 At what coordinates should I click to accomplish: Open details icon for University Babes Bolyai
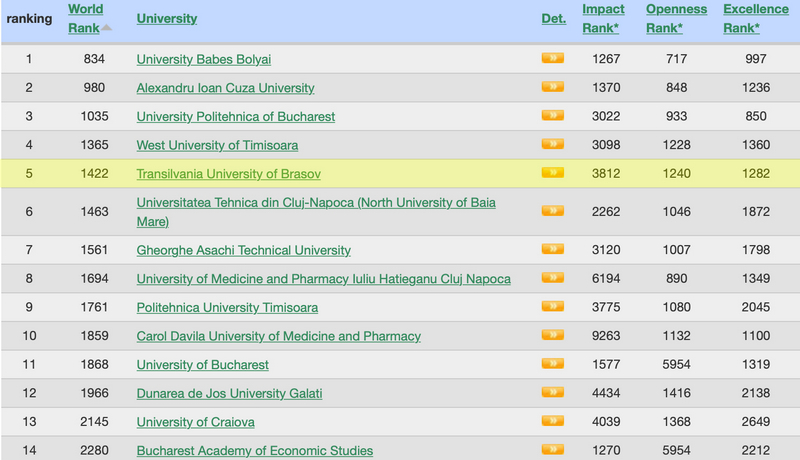pos(552,59)
